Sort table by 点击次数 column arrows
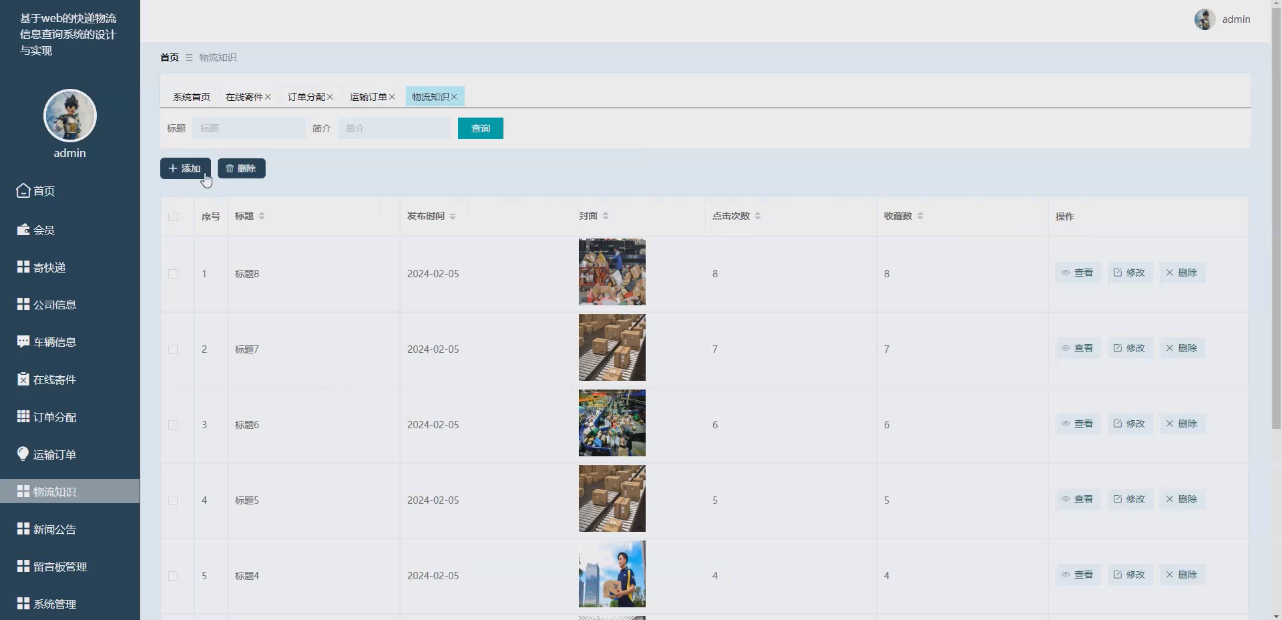 (x=759, y=215)
